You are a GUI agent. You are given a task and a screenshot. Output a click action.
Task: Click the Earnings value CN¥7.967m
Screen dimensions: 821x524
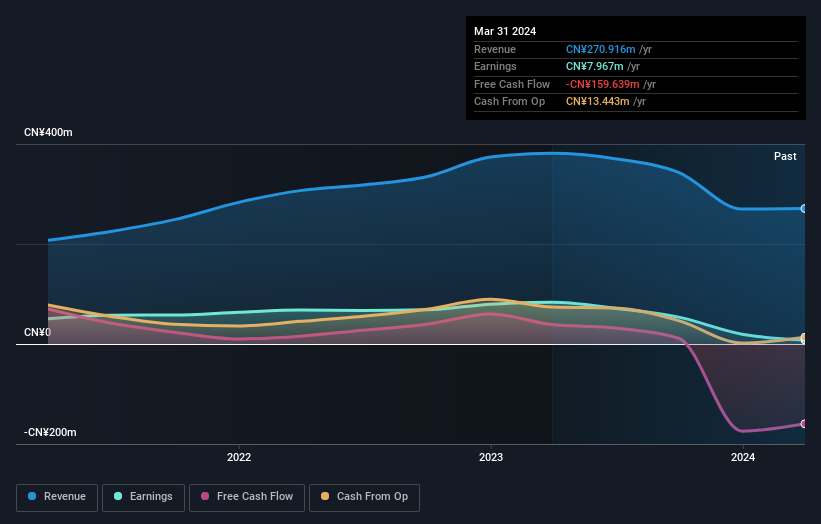pos(594,66)
